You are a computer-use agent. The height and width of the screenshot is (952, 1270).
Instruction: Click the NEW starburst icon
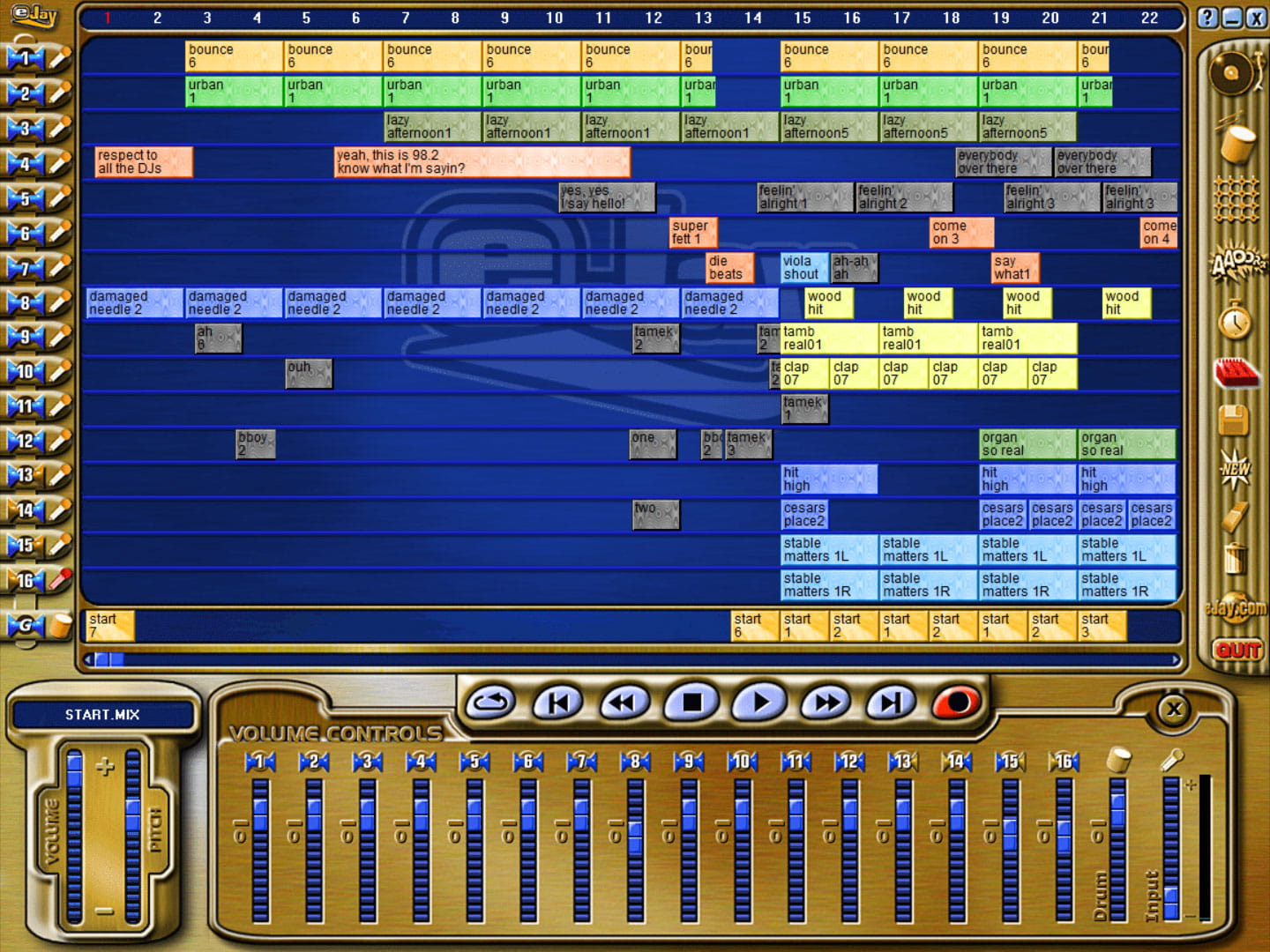click(1235, 468)
